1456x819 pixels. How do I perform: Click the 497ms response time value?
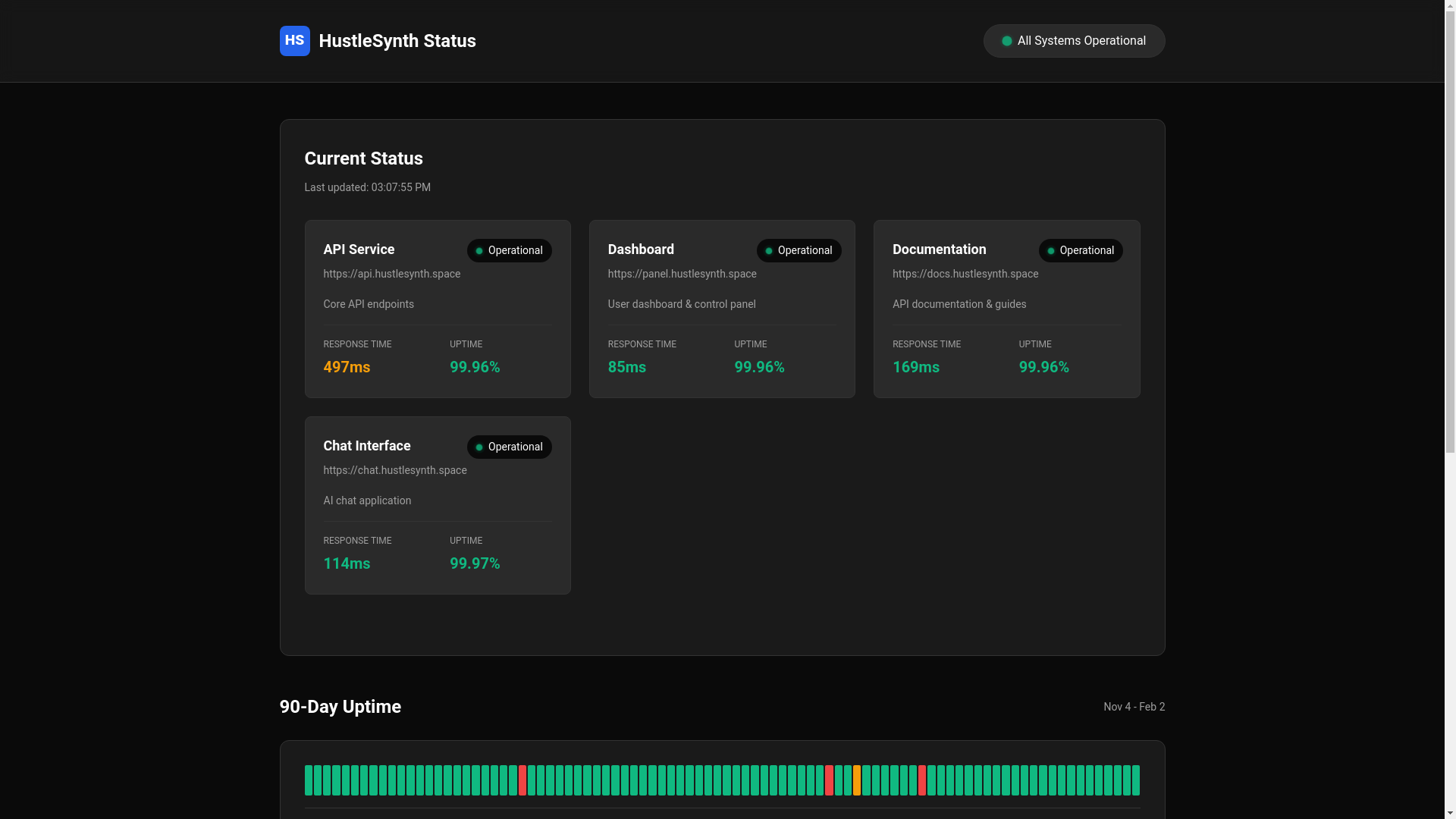pos(347,367)
